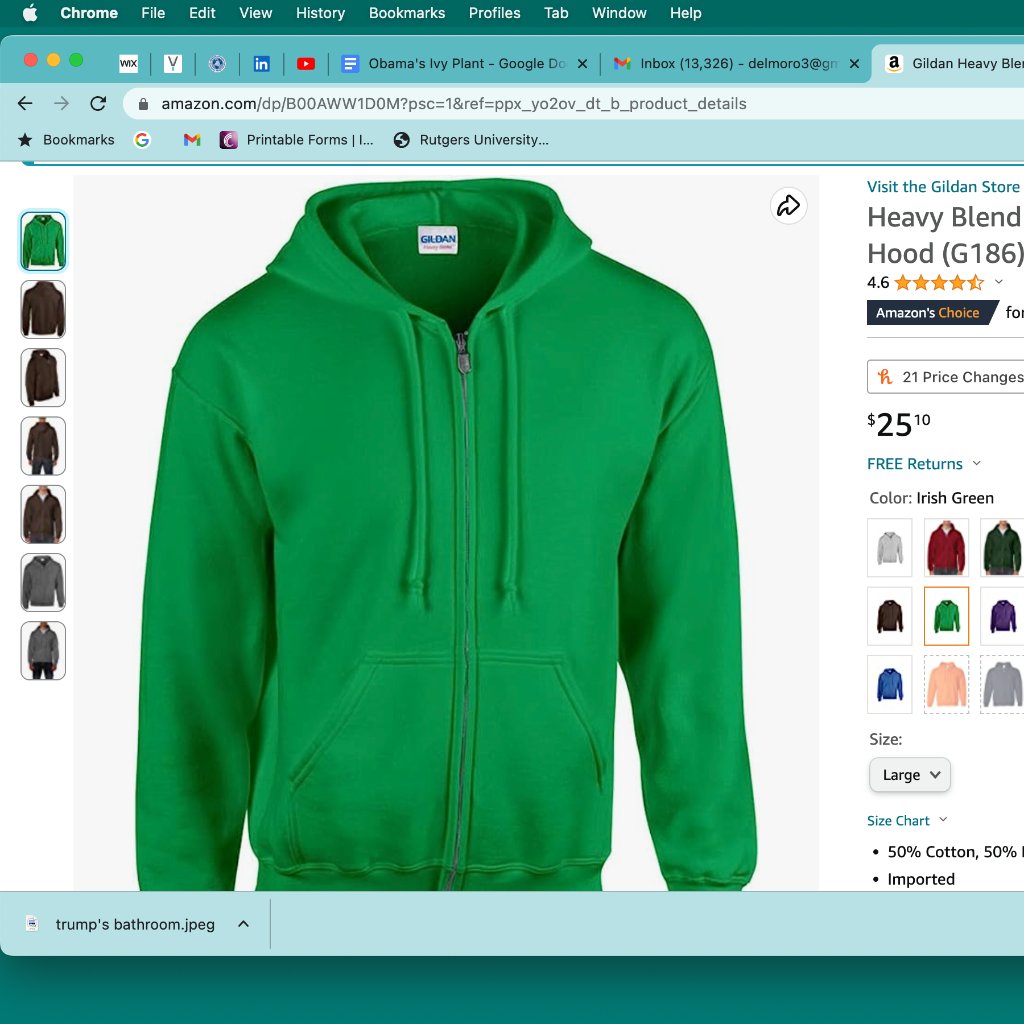Expand the FREE Returns chevron
Viewport: 1024px width, 1024px height.
[976, 463]
